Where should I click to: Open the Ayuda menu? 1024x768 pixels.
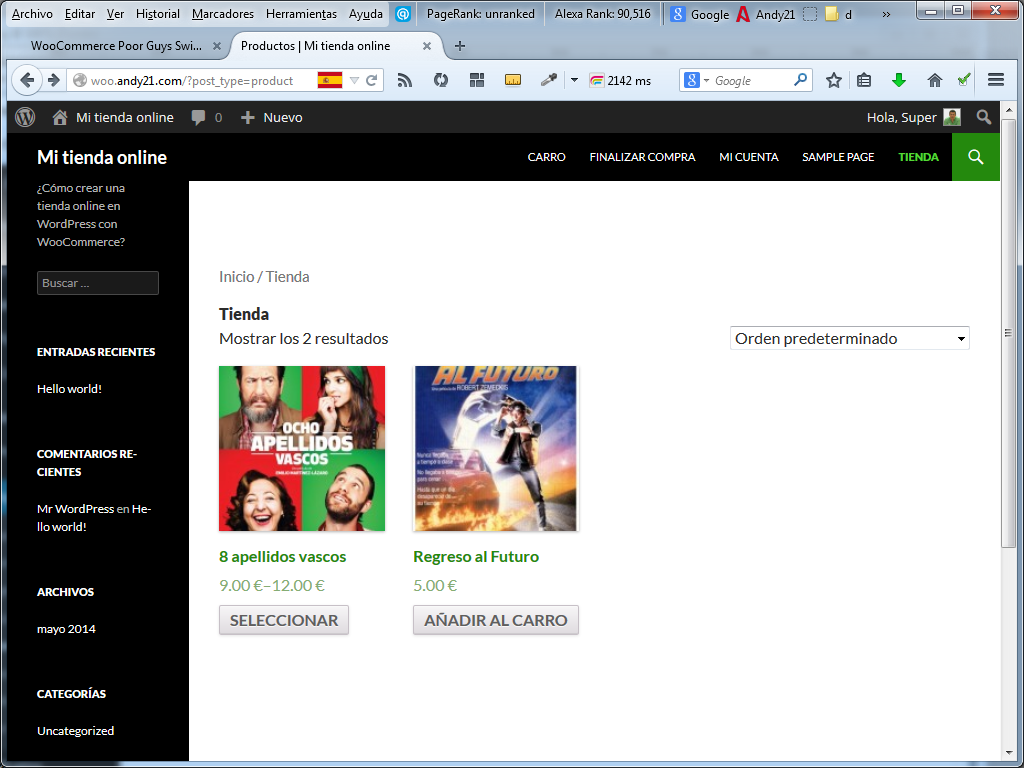coord(366,14)
